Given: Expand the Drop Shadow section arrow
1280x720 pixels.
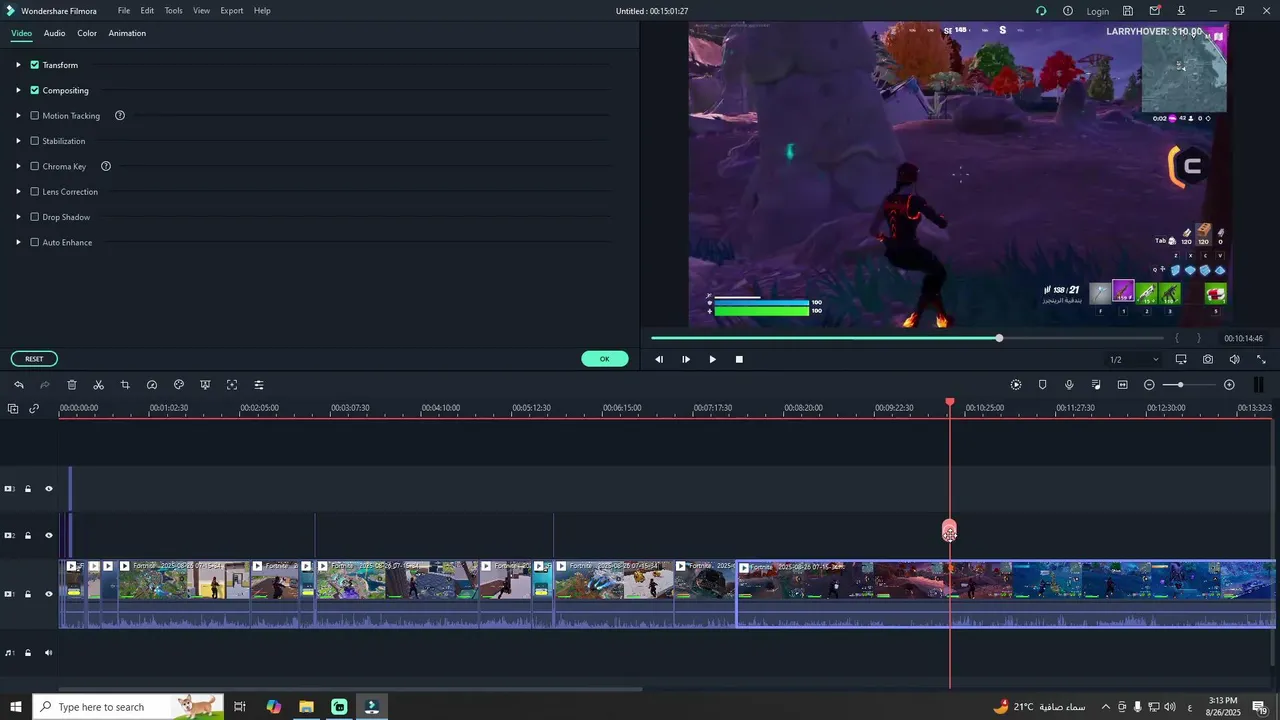Looking at the screenshot, I should 18,217.
